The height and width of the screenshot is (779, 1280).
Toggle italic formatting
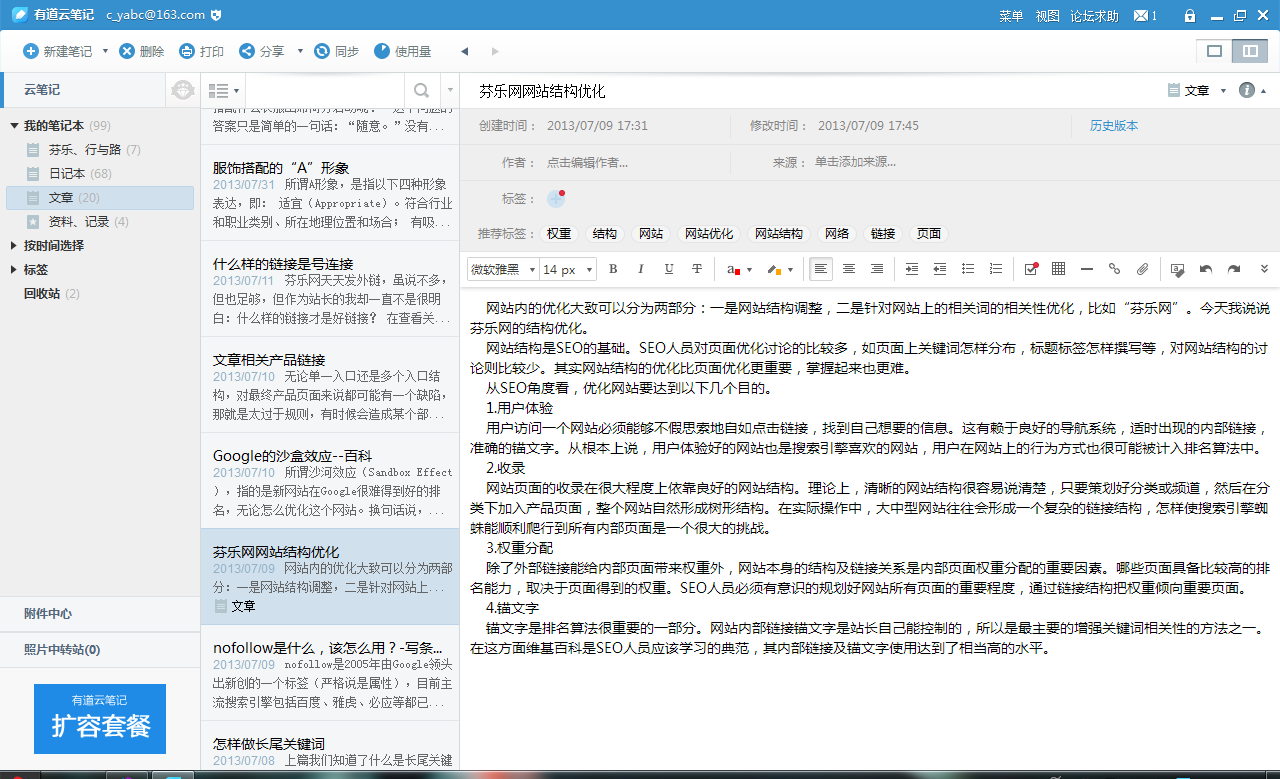point(640,268)
